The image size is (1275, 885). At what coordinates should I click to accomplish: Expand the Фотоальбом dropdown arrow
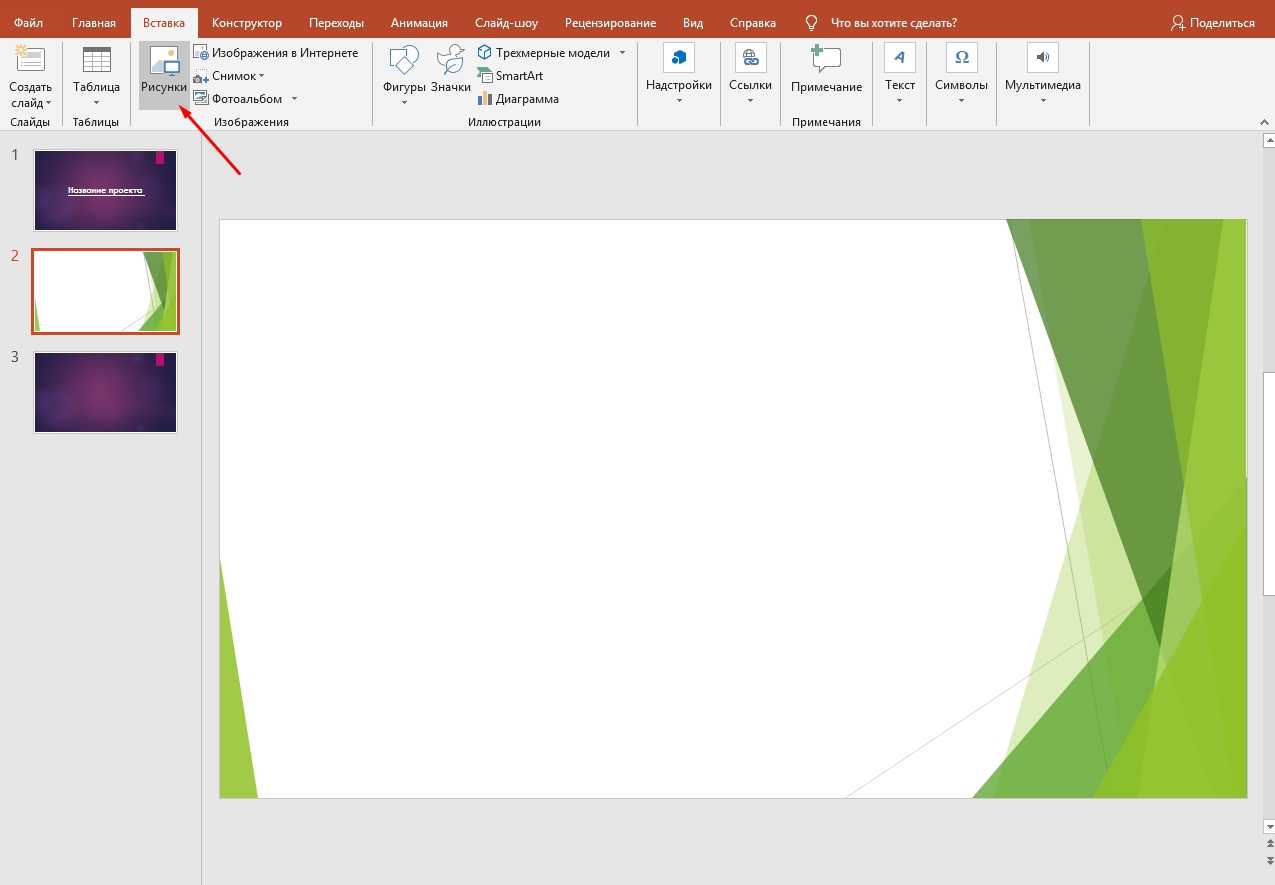294,99
